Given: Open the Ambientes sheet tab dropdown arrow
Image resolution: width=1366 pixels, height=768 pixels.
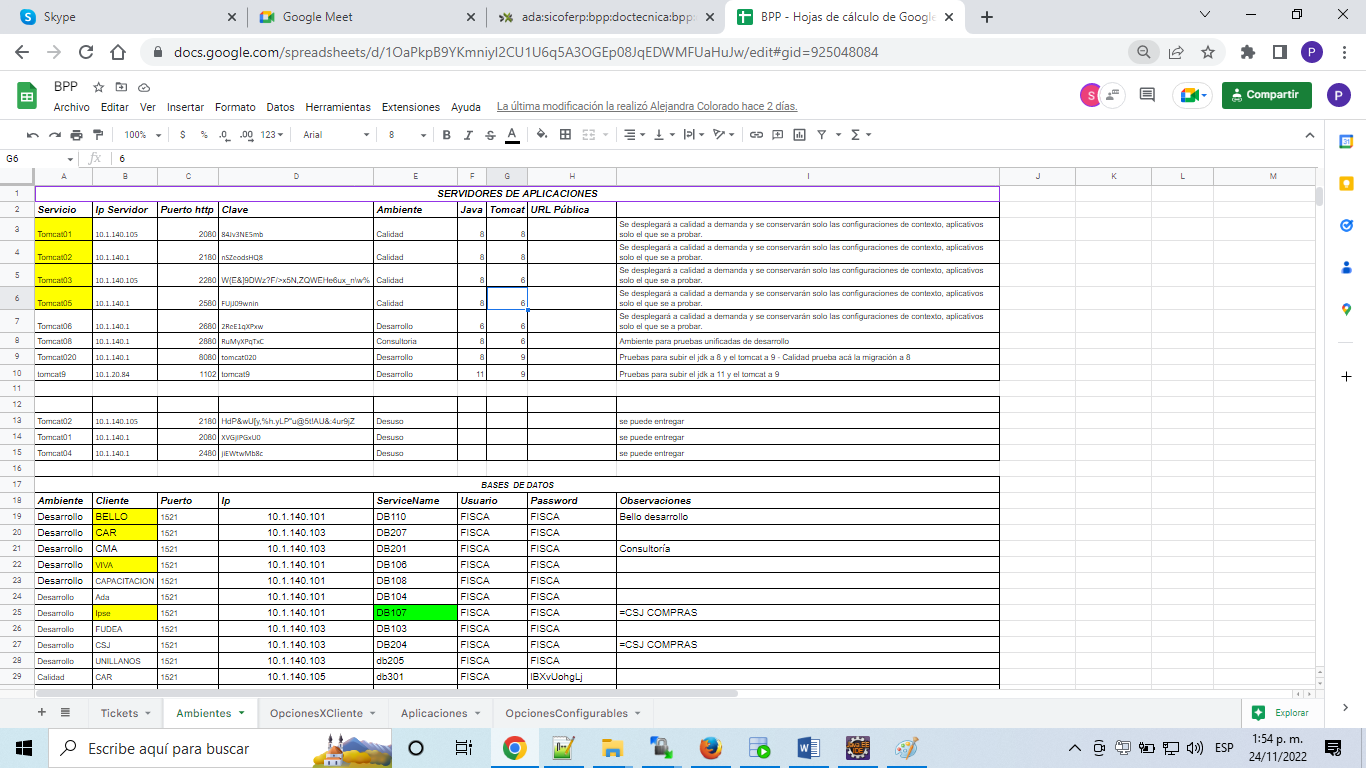Looking at the screenshot, I should tap(241, 713).
